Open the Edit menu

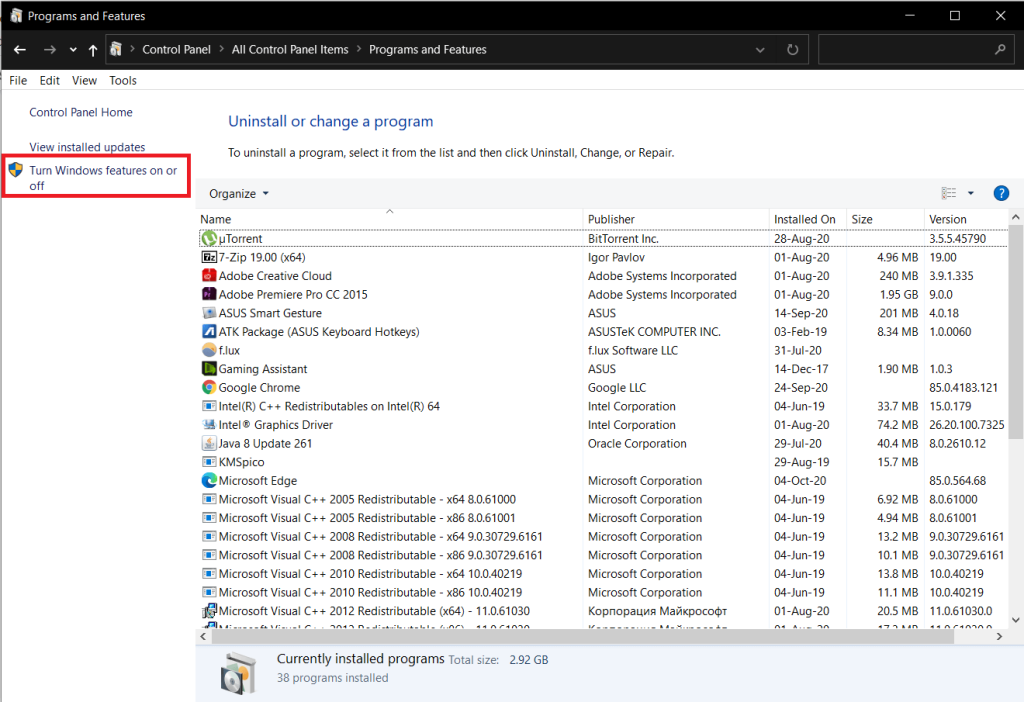click(50, 80)
